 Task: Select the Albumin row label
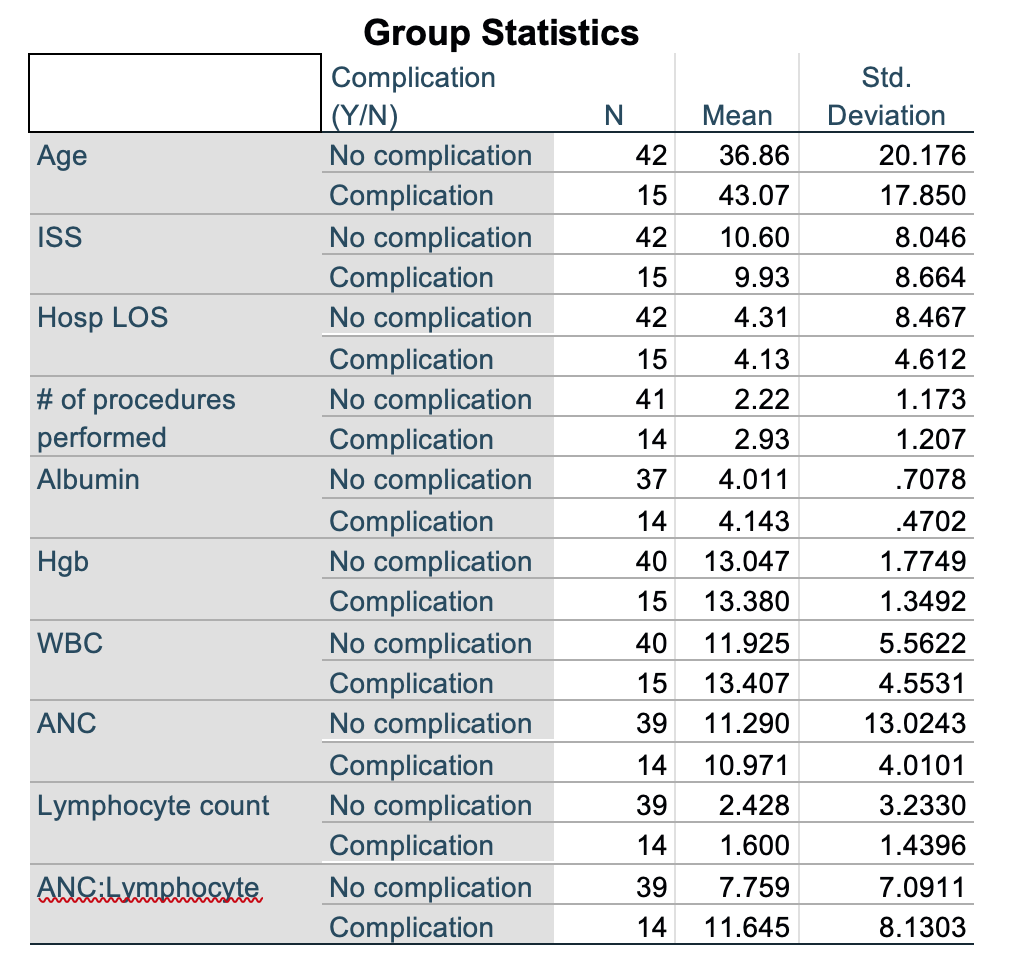click(88, 480)
